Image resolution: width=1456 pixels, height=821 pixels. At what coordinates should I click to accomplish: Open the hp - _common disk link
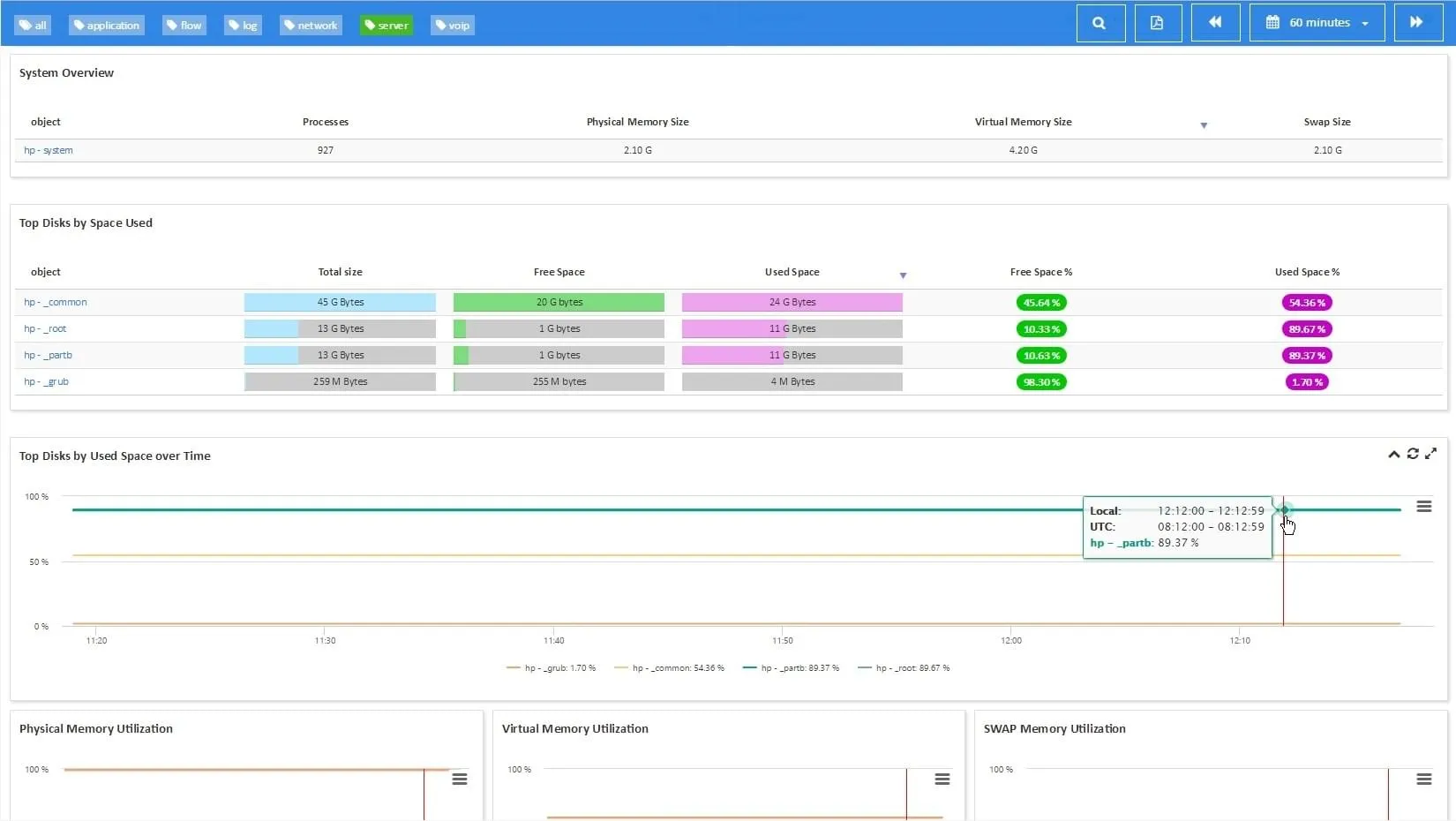point(56,302)
